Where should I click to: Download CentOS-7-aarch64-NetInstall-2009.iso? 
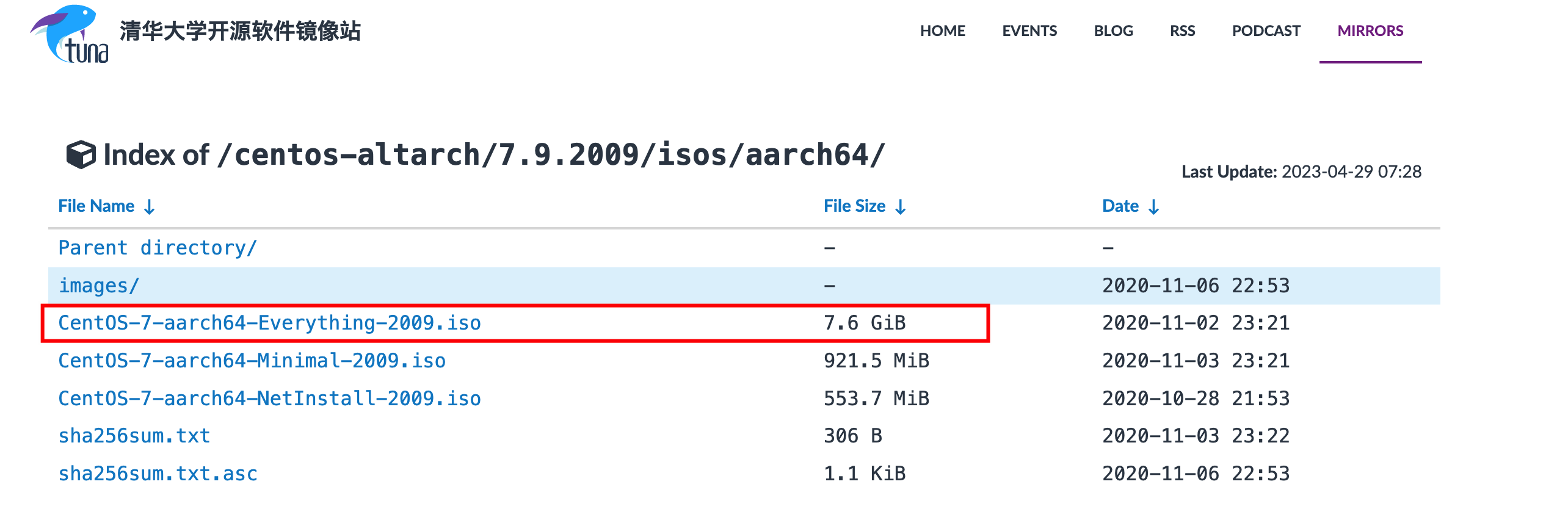coord(269,399)
